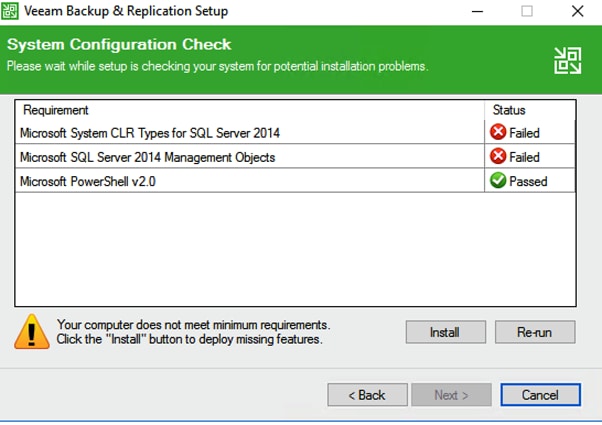The height and width of the screenshot is (425, 602).
Task: Go back with the < Back button
Action: 367,395
